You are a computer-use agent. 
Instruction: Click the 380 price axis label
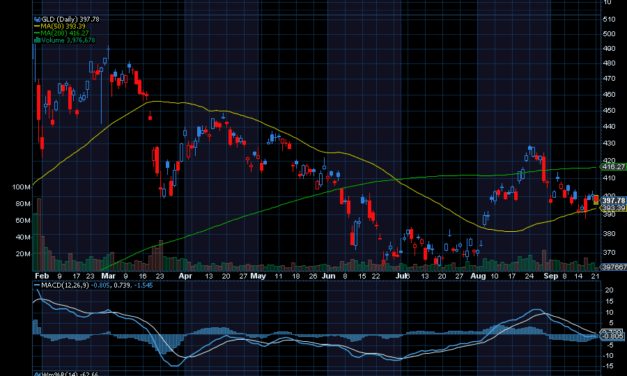pos(609,234)
